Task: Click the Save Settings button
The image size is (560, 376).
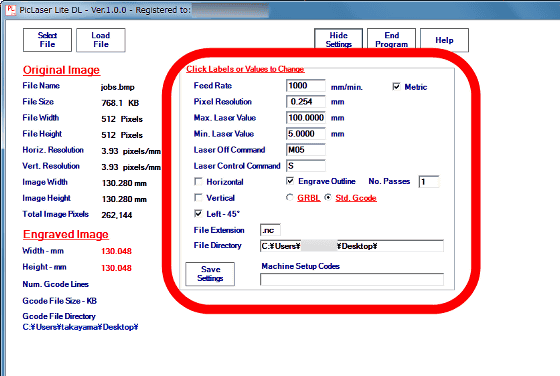Action: 210,274
